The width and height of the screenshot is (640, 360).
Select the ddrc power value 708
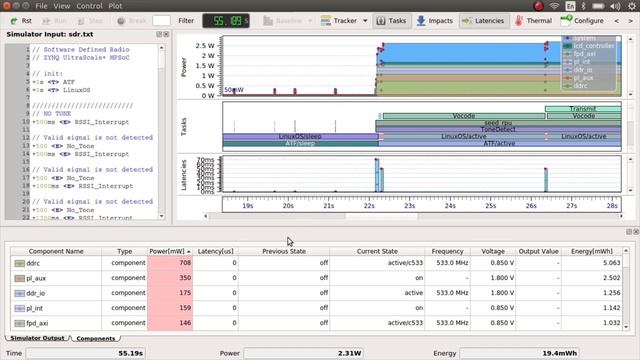pyautogui.click(x=170, y=263)
